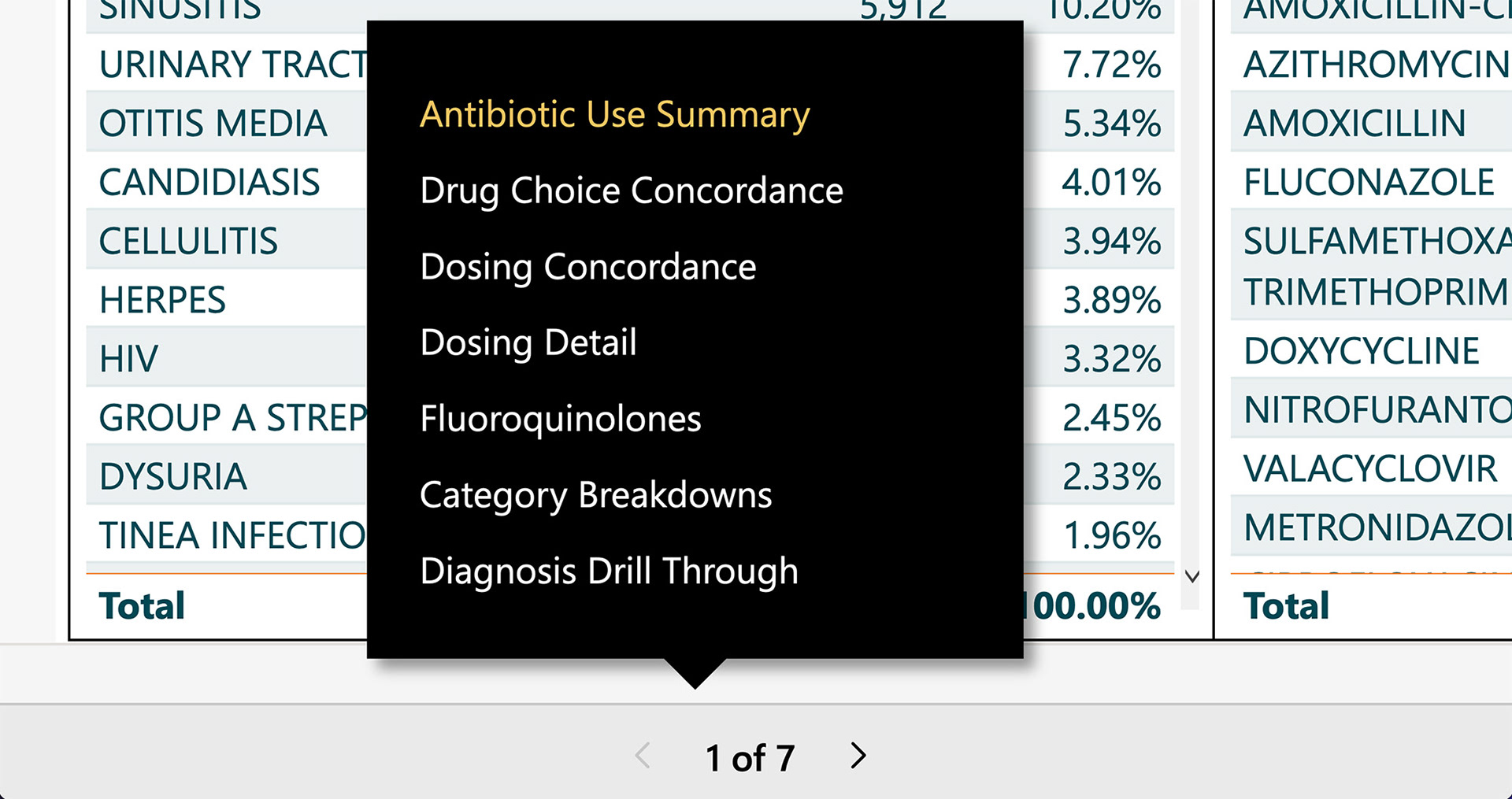Select Drug Choice Concordance page

[632, 191]
